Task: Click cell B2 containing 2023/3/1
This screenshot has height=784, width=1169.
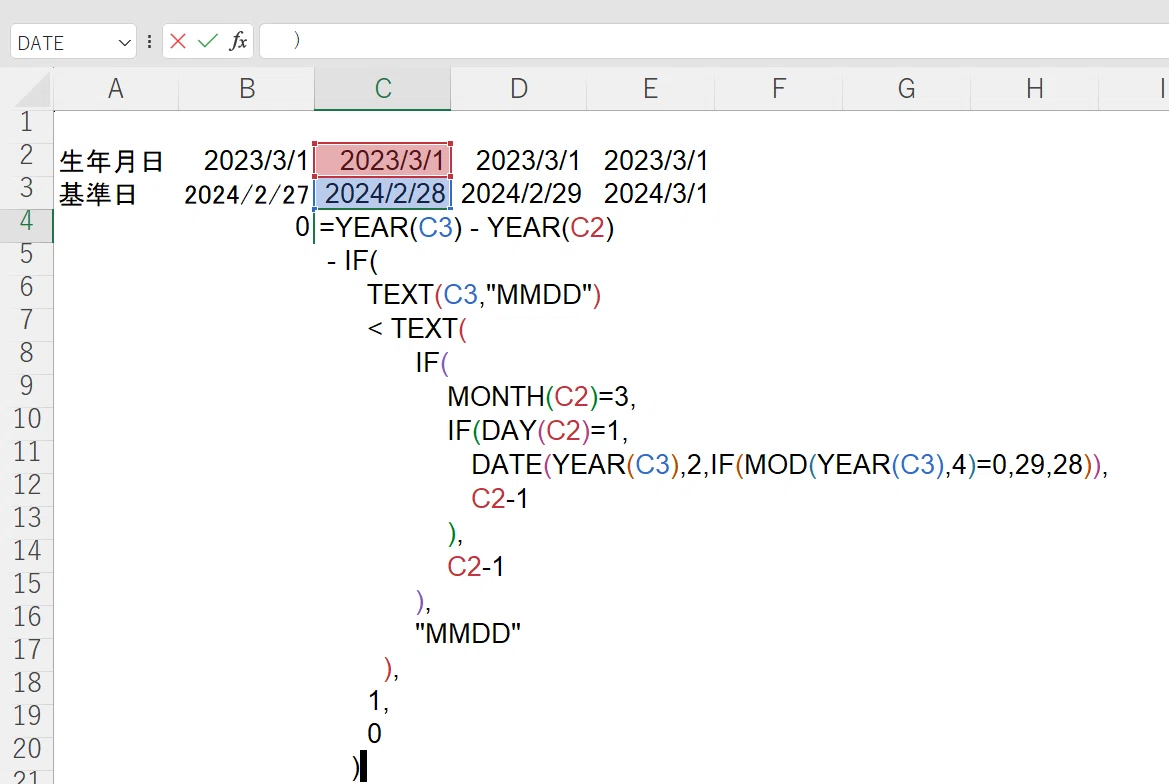Action: coord(247,160)
